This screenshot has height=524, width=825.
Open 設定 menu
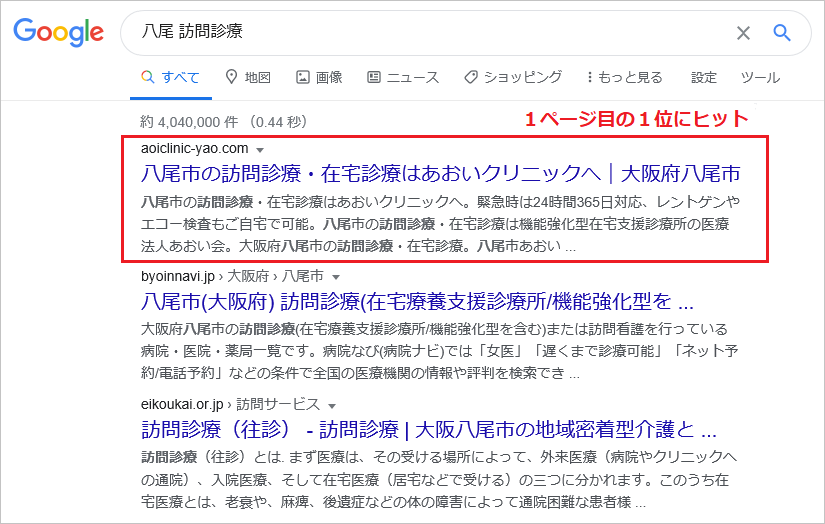point(704,77)
